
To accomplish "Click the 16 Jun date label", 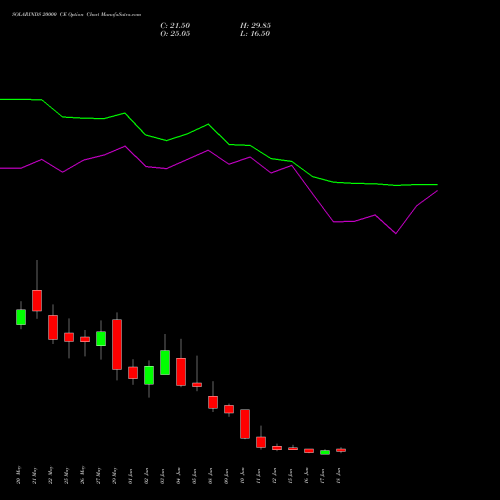I will pyautogui.click(x=307, y=476).
